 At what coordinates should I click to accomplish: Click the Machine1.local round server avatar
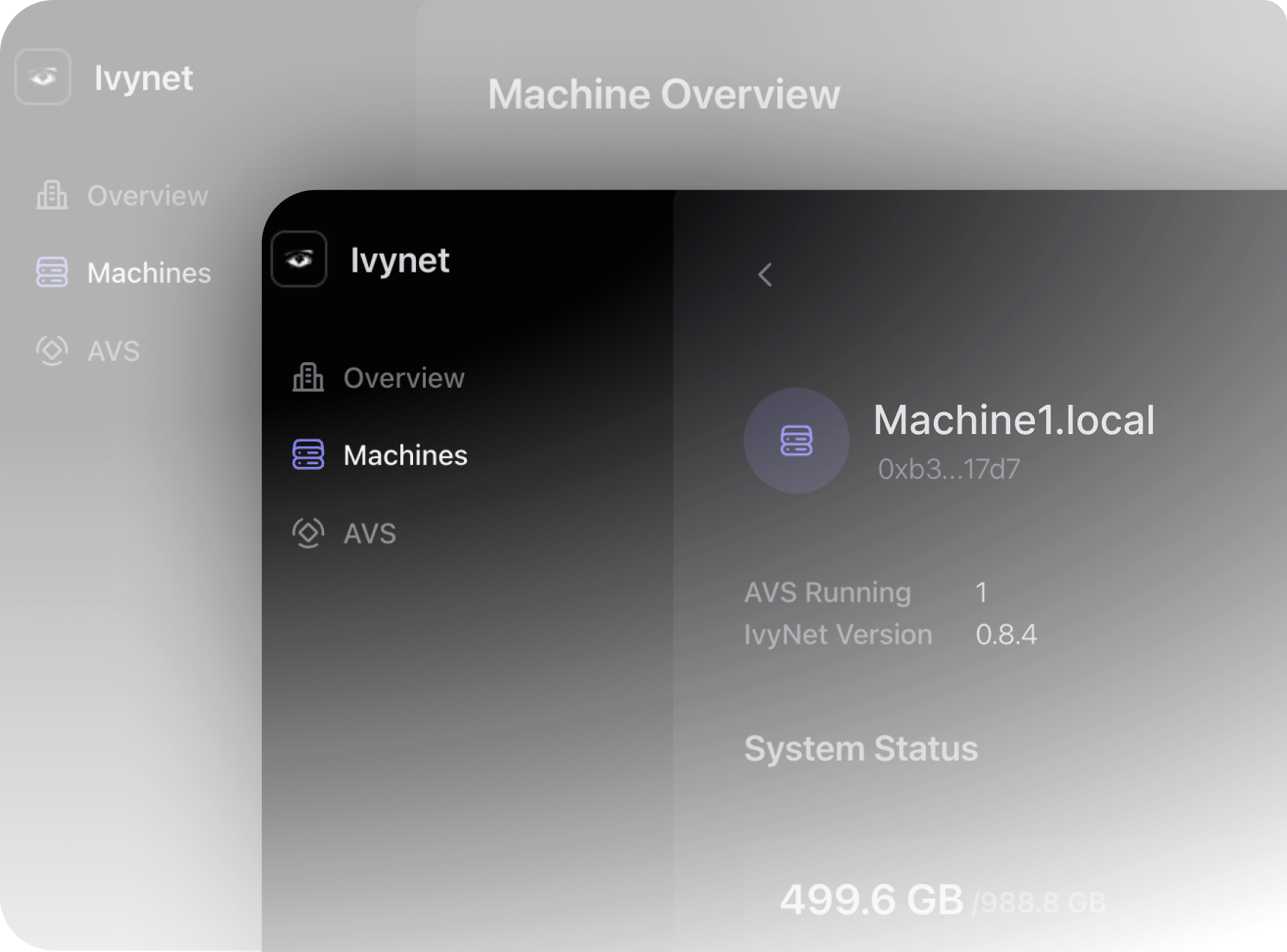click(796, 440)
